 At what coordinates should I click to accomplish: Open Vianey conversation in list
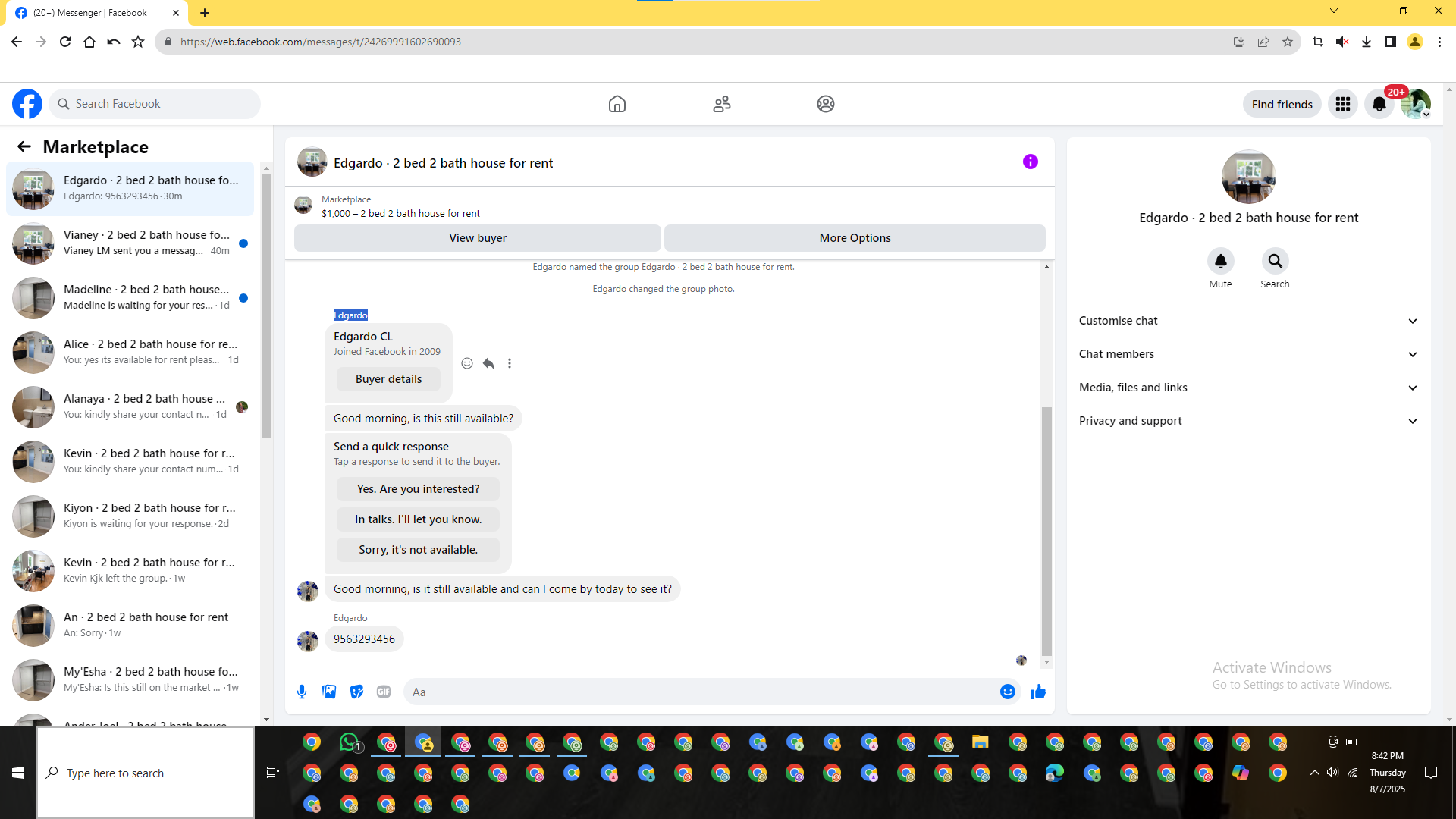(130, 243)
